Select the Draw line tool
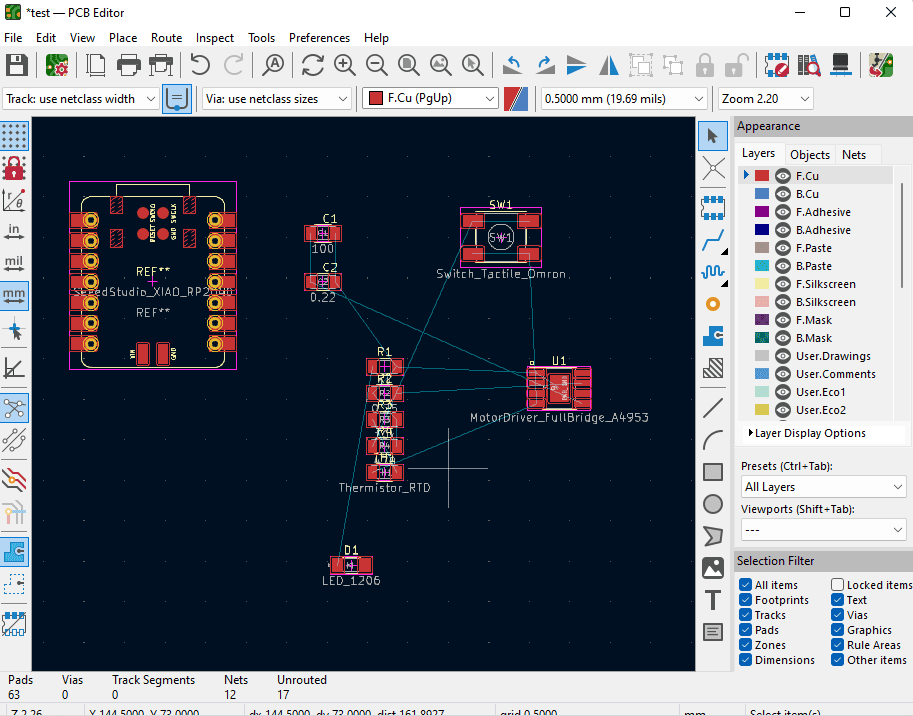The image size is (913, 716). coord(713,408)
